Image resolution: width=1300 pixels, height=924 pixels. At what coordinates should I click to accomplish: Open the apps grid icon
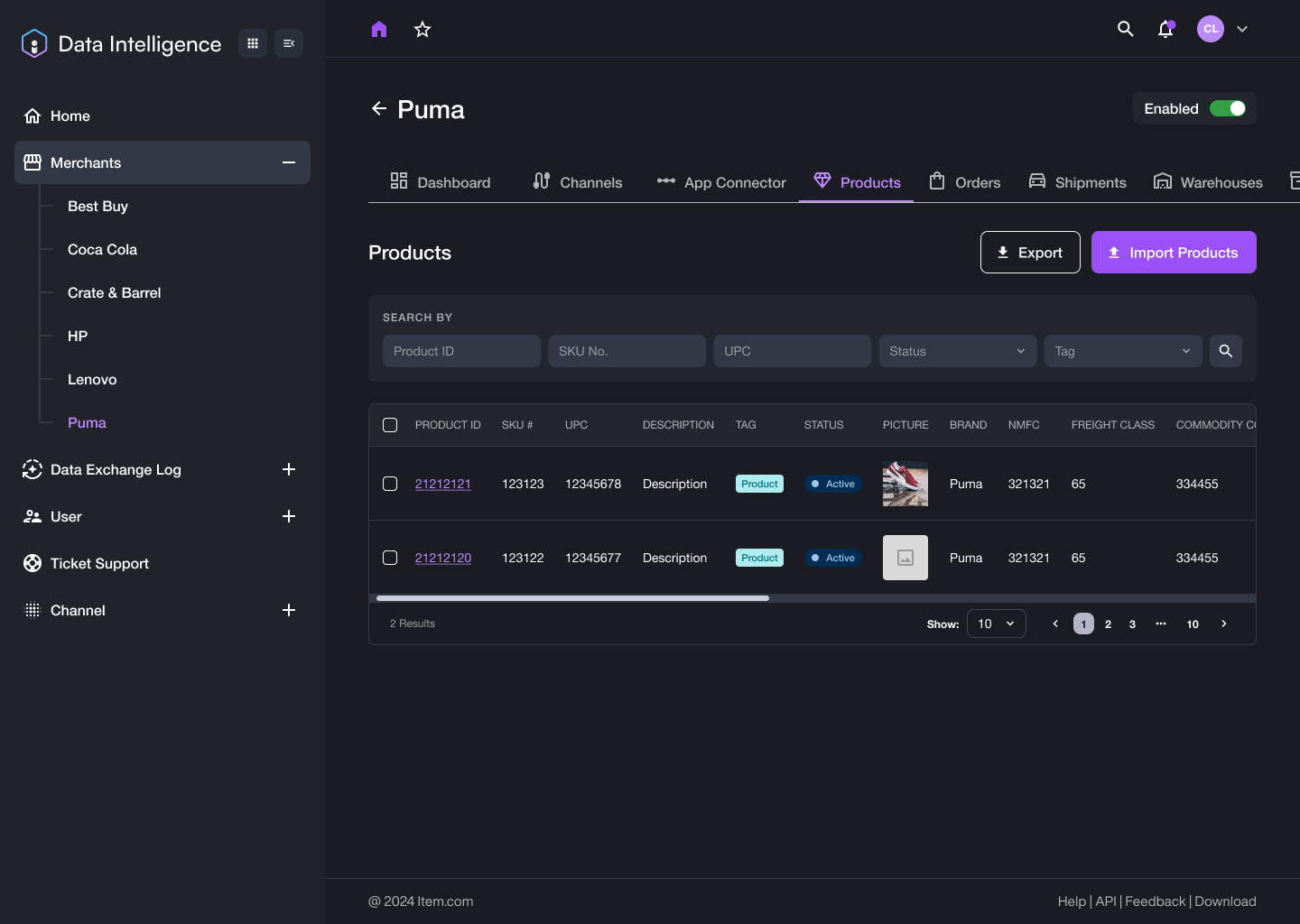pyautogui.click(x=253, y=43)
